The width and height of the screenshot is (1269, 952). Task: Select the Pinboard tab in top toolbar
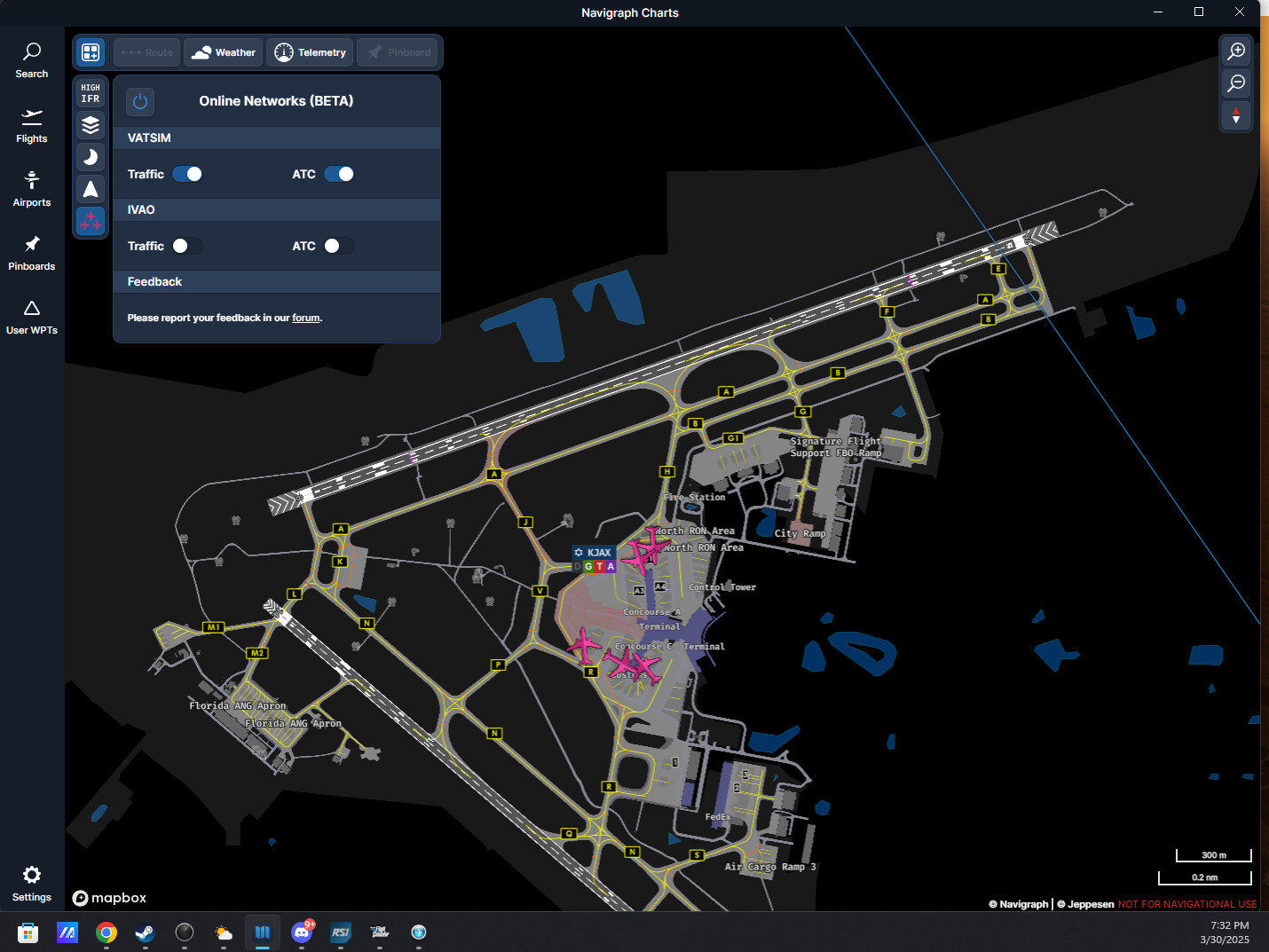(398, 52)
